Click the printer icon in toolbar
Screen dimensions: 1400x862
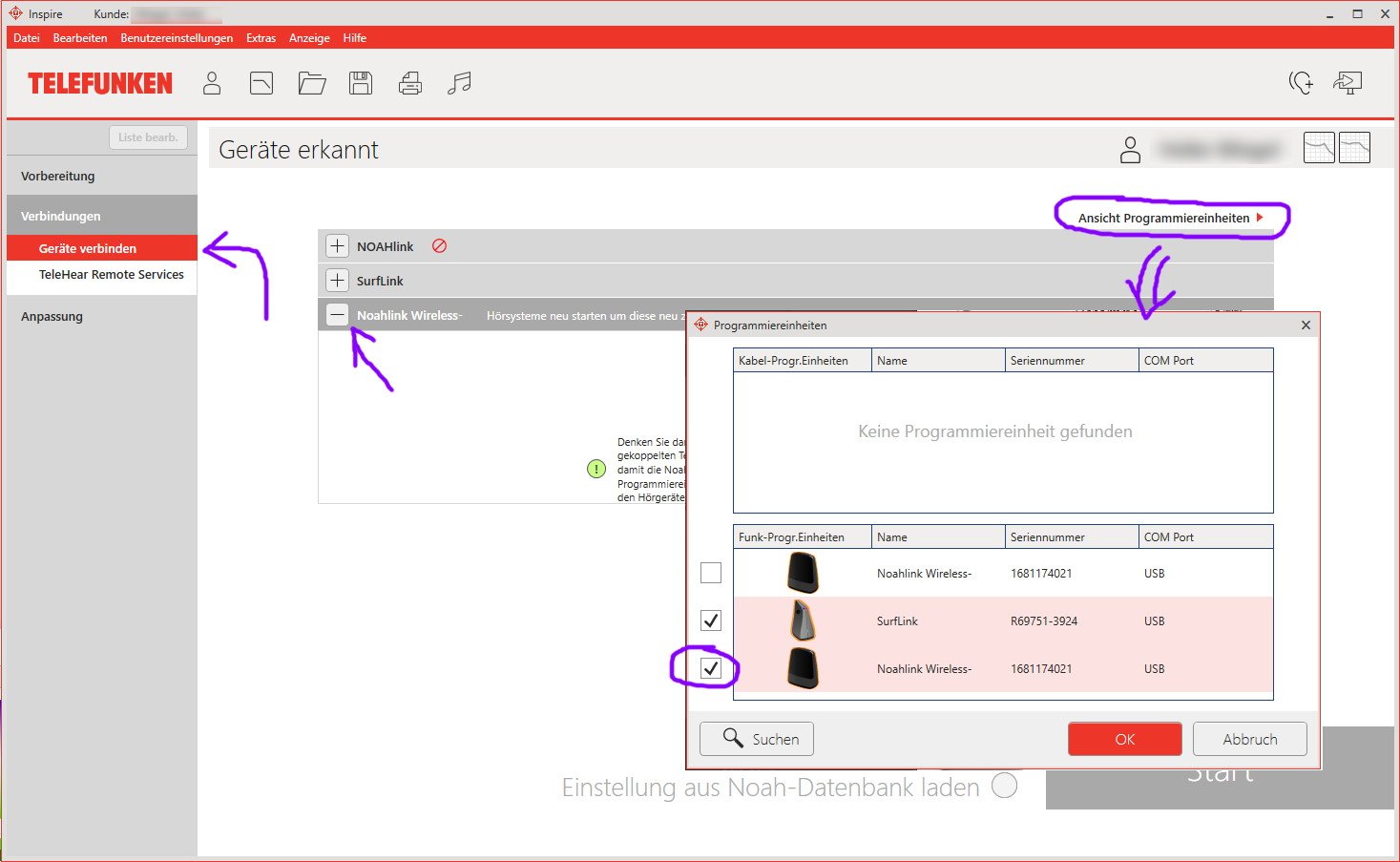pos(410,84)
